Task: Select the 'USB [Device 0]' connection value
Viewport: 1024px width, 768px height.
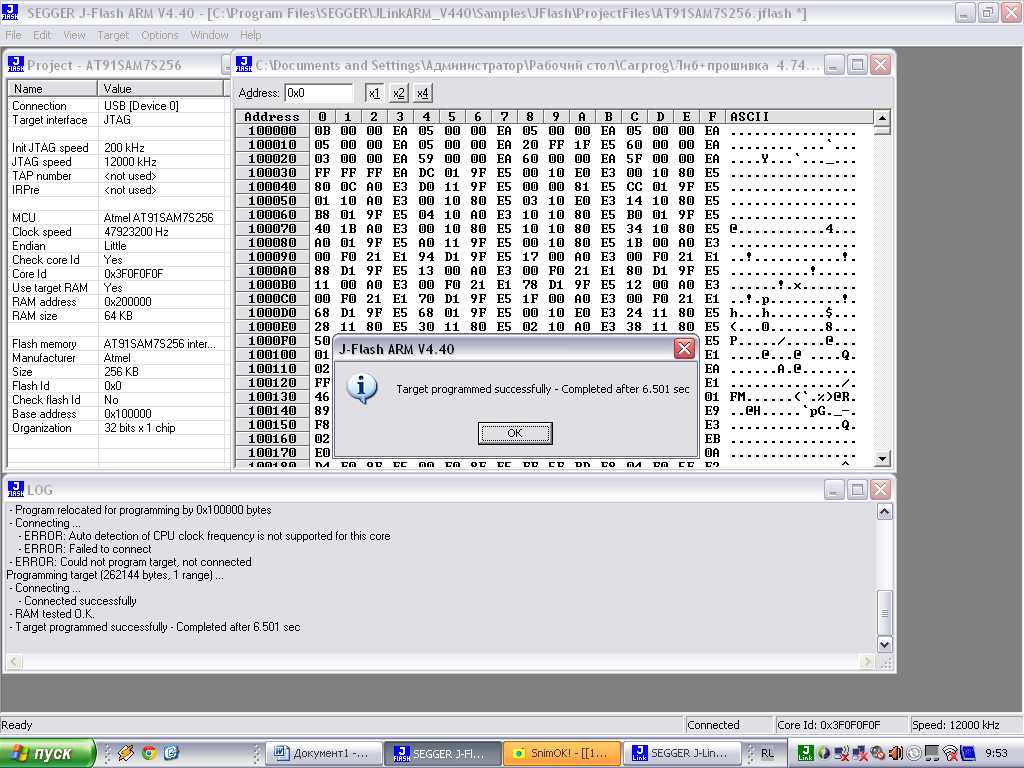Action: pyautogui.click(x=141, y=105)
